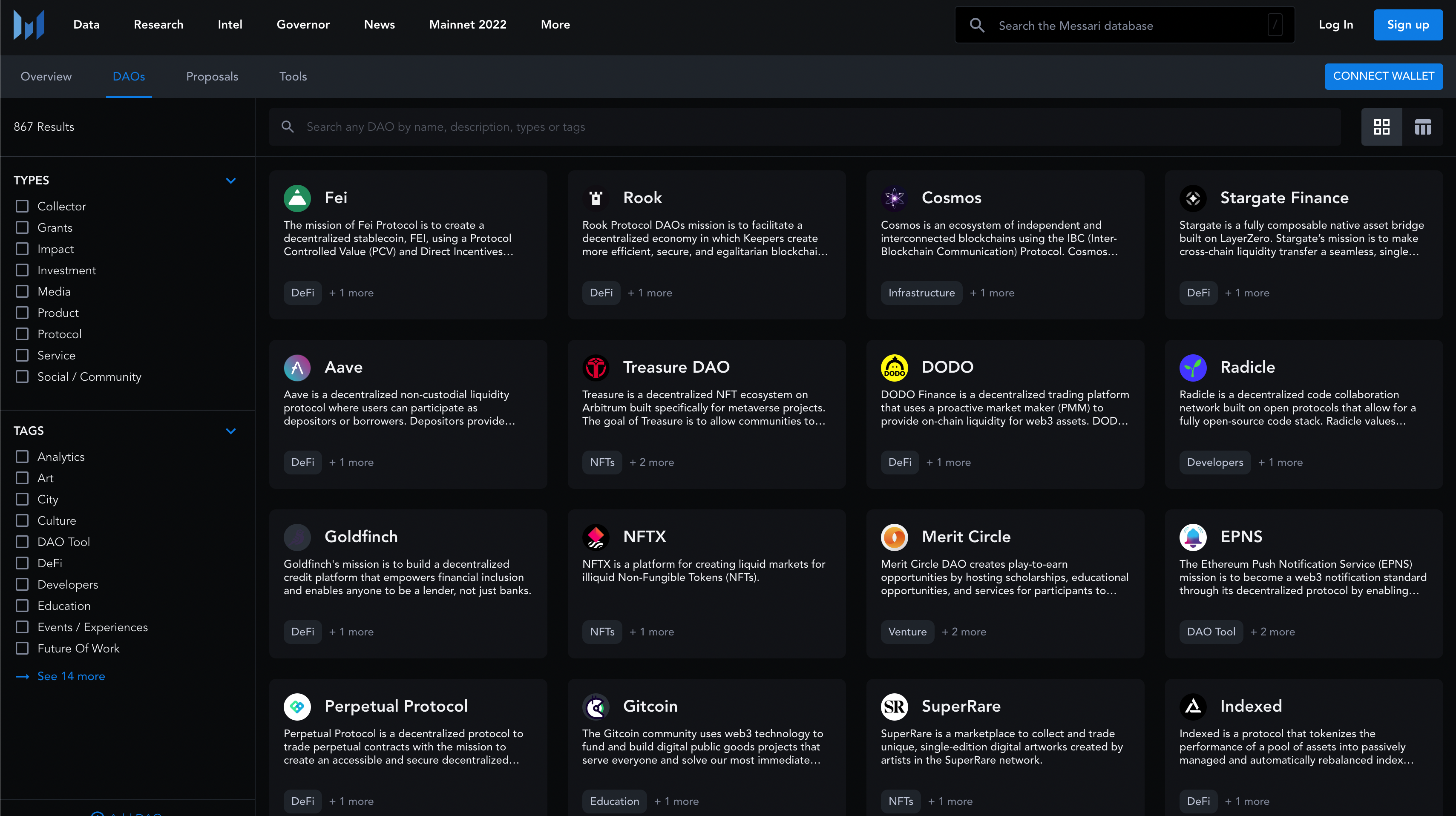The height and width of the screenshot is (816, 1456).
Task: Check the Grants type filter
Action: pyautogui.click(x=22, y=228)
